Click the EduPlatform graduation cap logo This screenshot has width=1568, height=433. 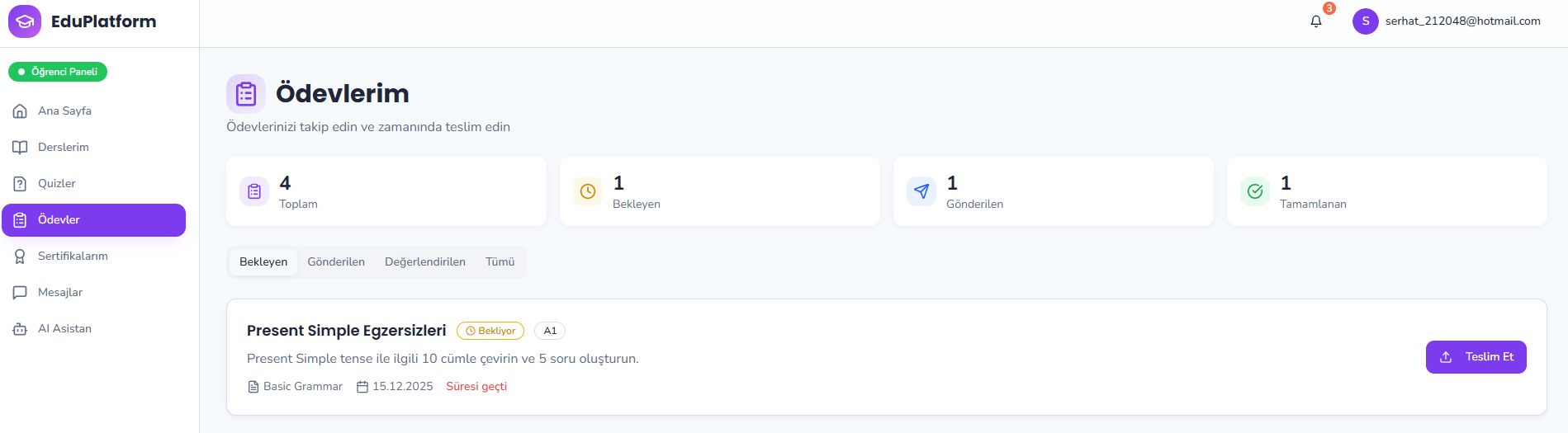point(25,21)
